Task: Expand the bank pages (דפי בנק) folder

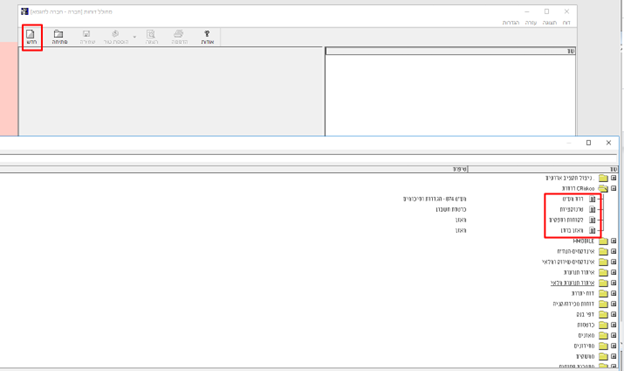Action: tap(614, 314)
